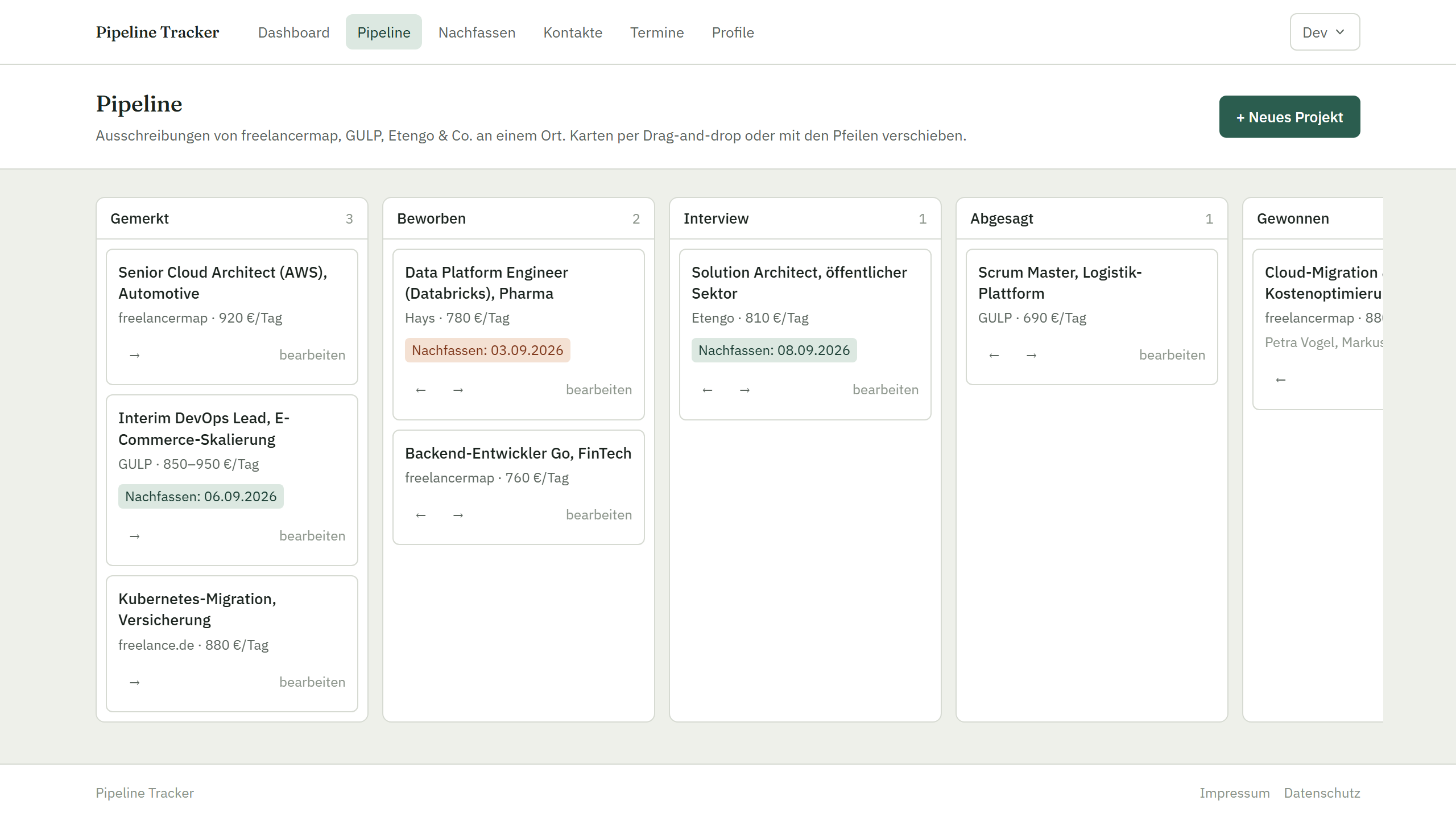
Task: Open the Dev profile dropdown
Action: 1325,32
